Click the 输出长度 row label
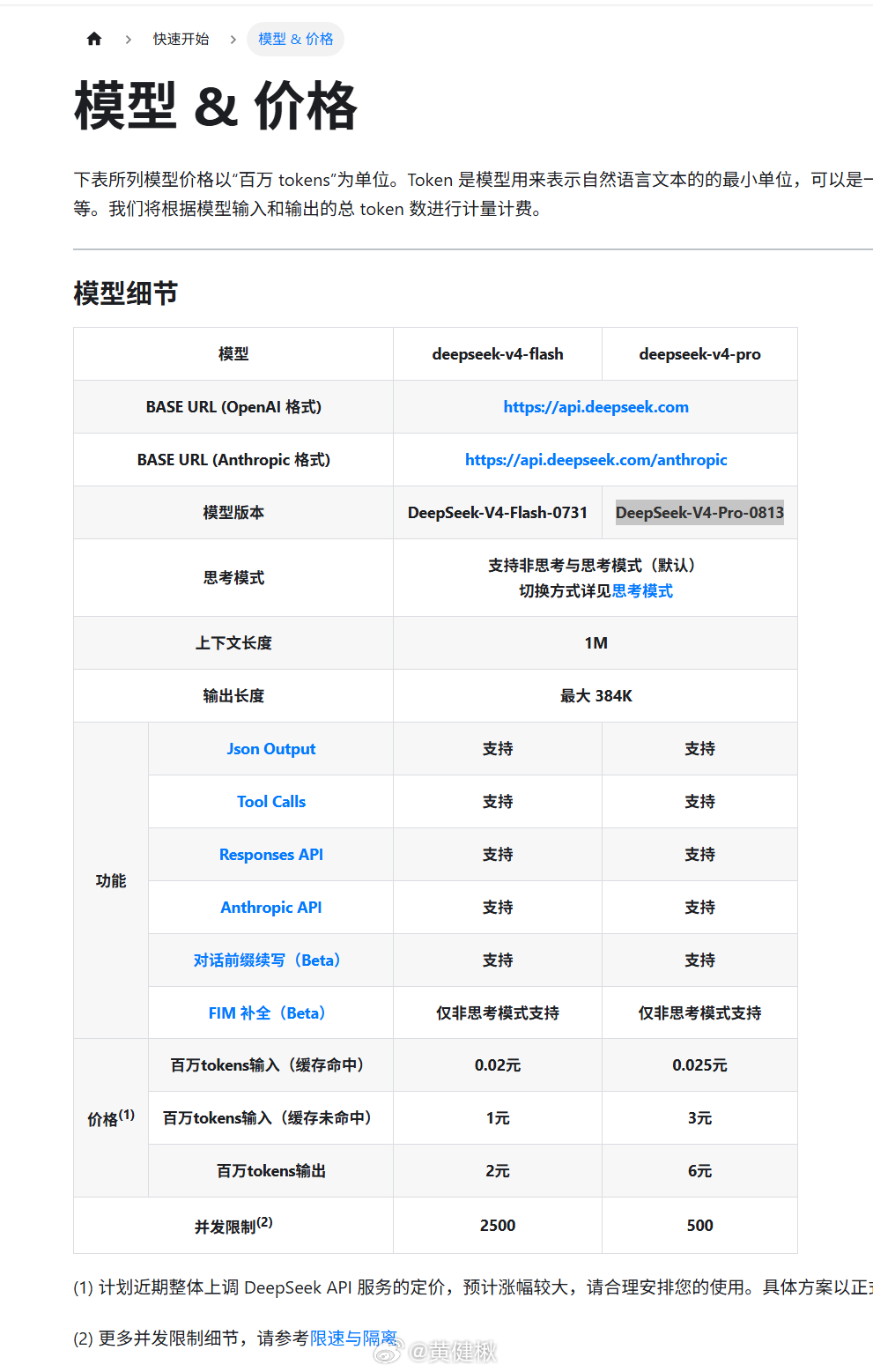 (233, 696)
